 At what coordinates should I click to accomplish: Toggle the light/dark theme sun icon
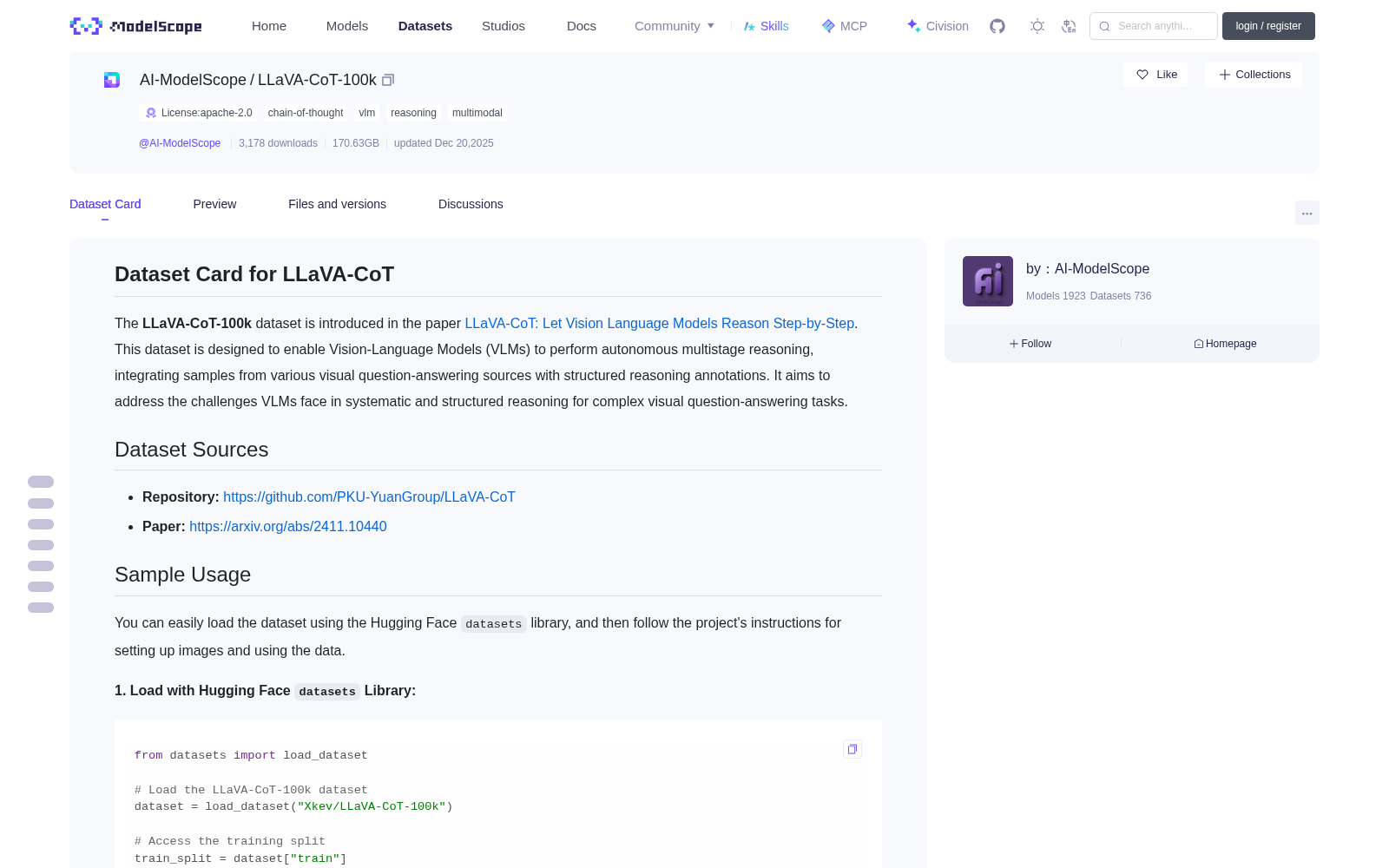click(1037, 26)
